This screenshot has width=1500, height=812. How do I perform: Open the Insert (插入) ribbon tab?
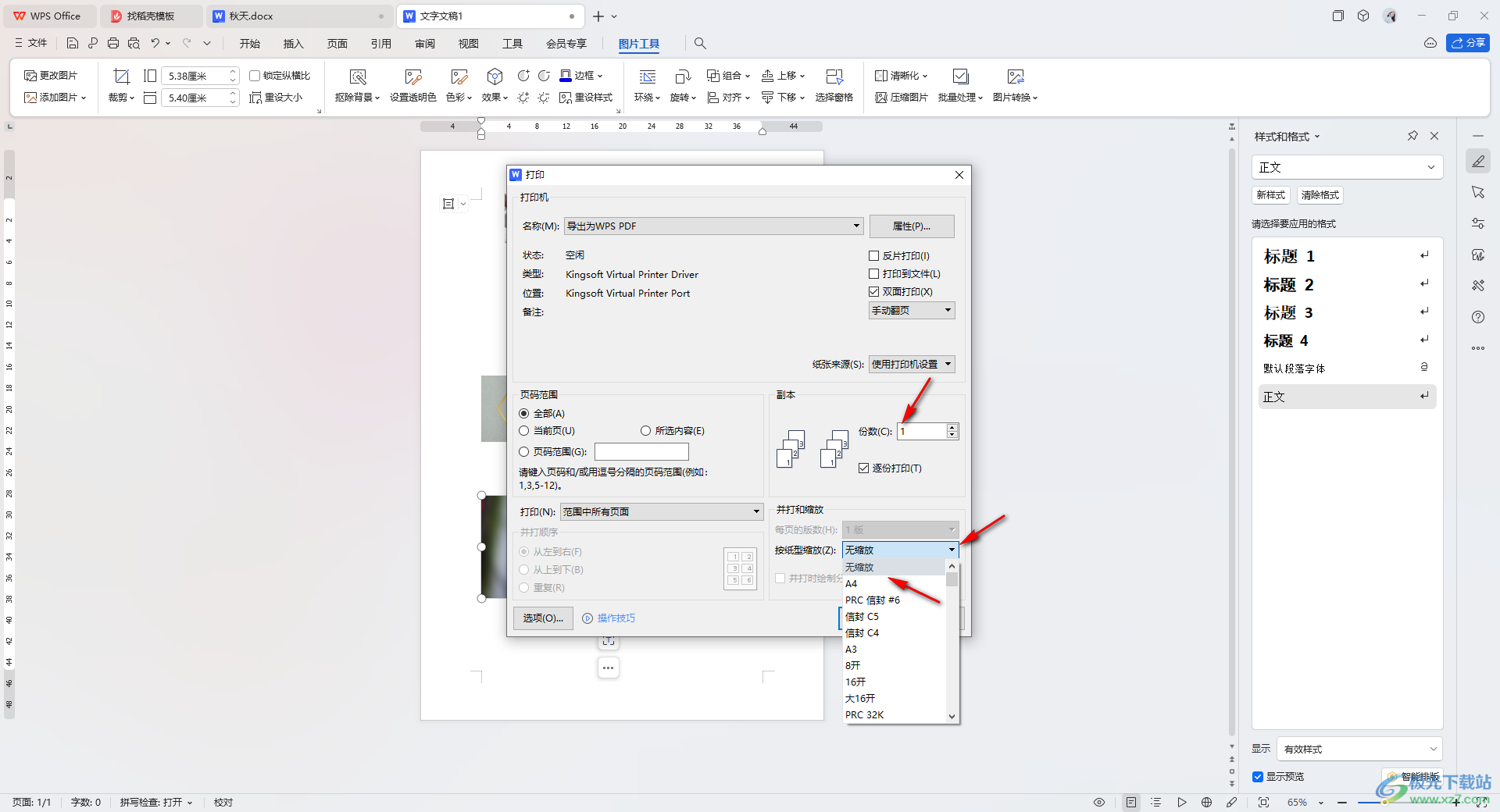[x=294, y=44]
